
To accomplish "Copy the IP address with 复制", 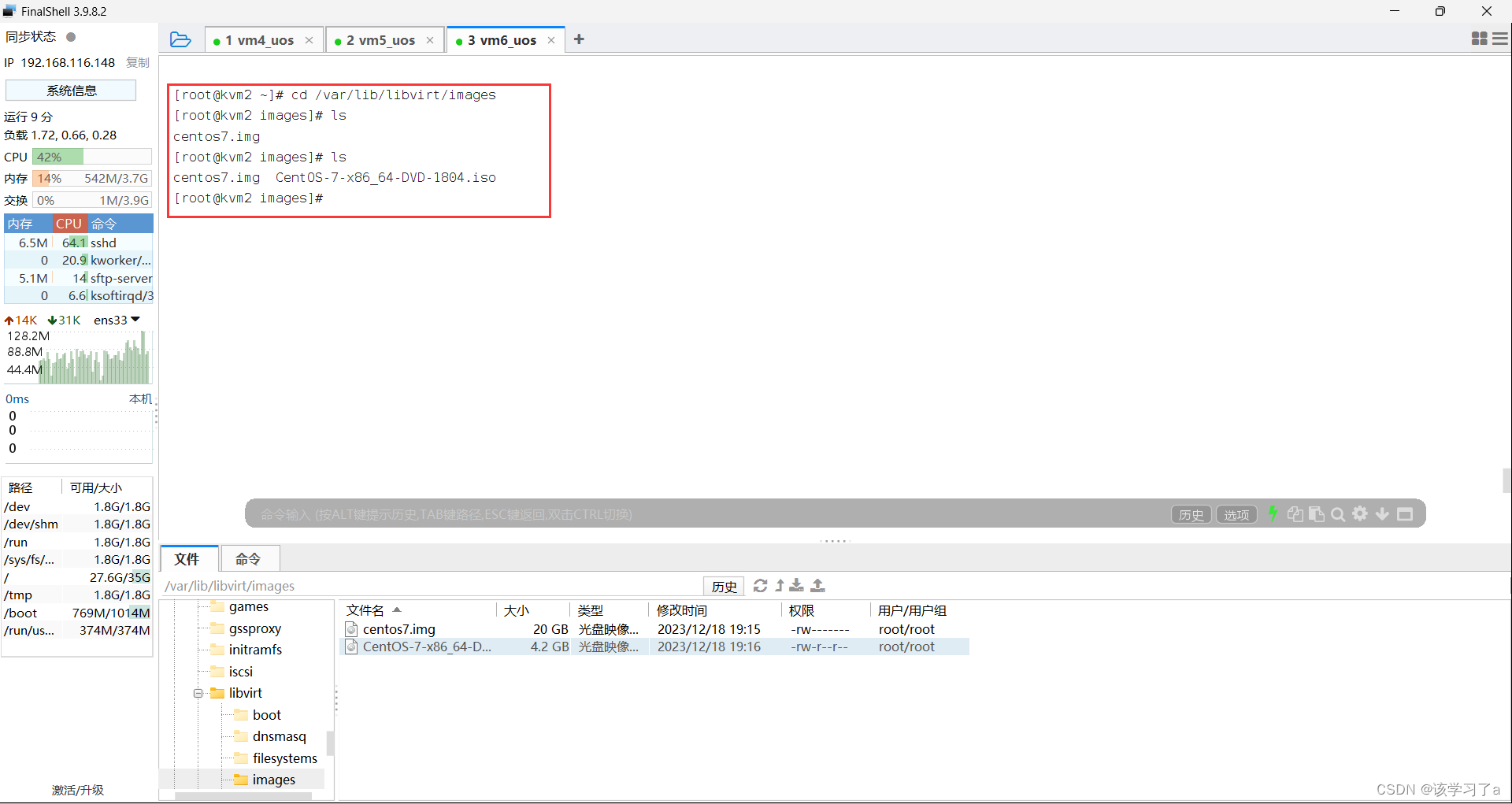I will pos(138,62).
